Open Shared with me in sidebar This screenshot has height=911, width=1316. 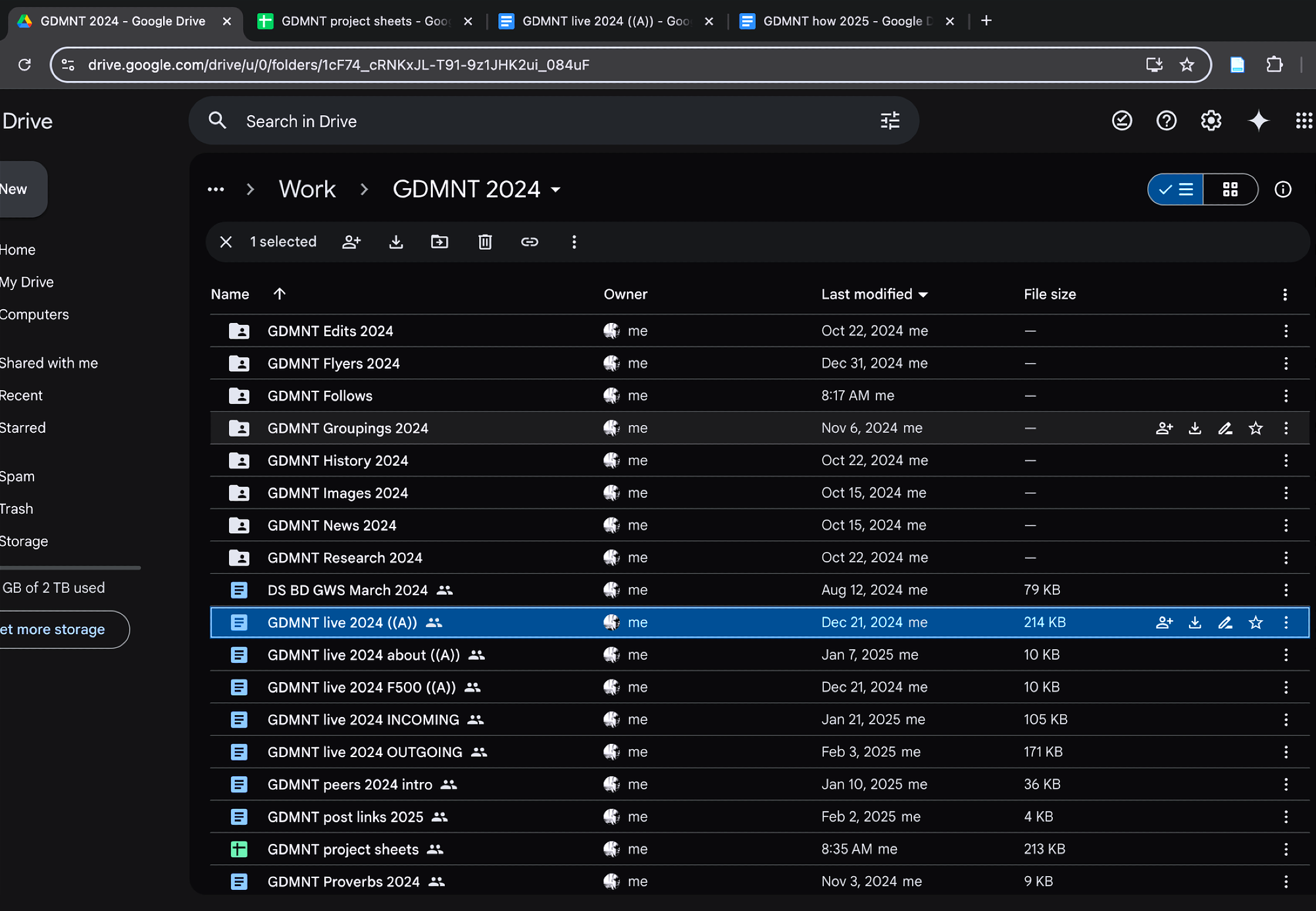pyautogui.click(x=49, y=363)
